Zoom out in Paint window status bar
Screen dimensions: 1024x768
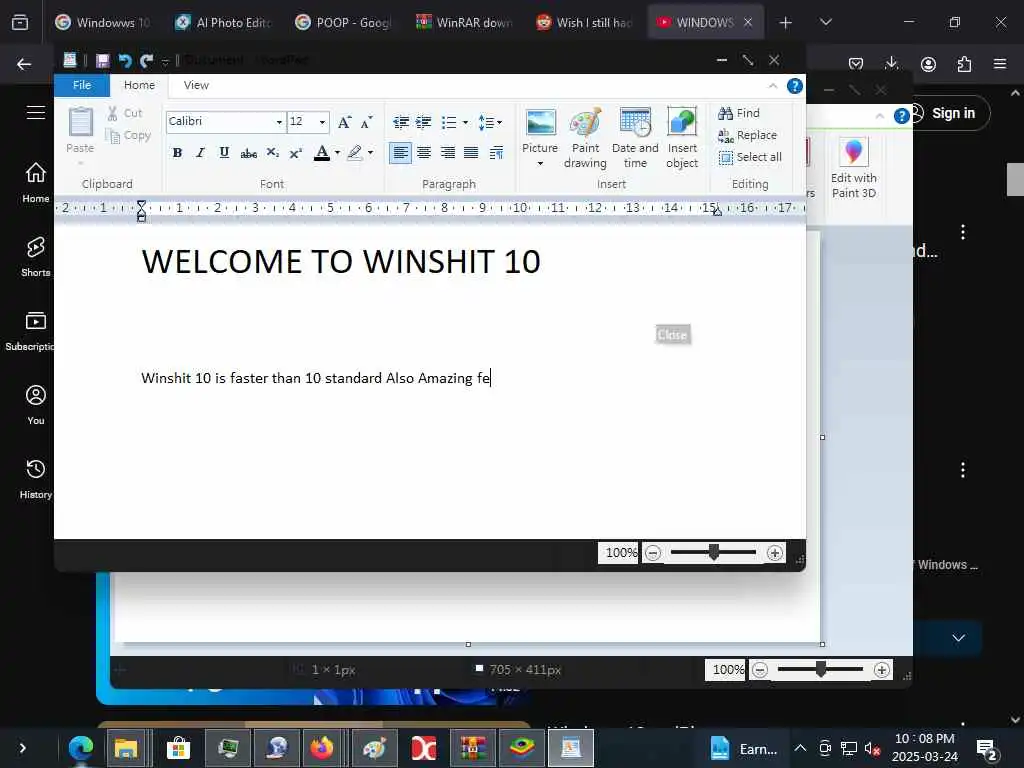760,670
